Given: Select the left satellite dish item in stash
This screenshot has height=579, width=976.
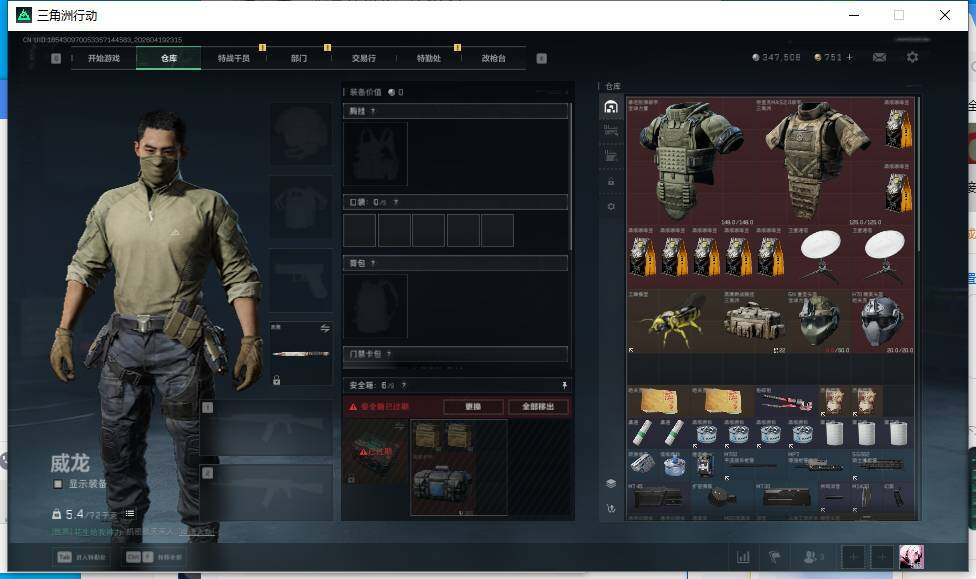Looking at the screenshot, I should click(x=819, y=257).
